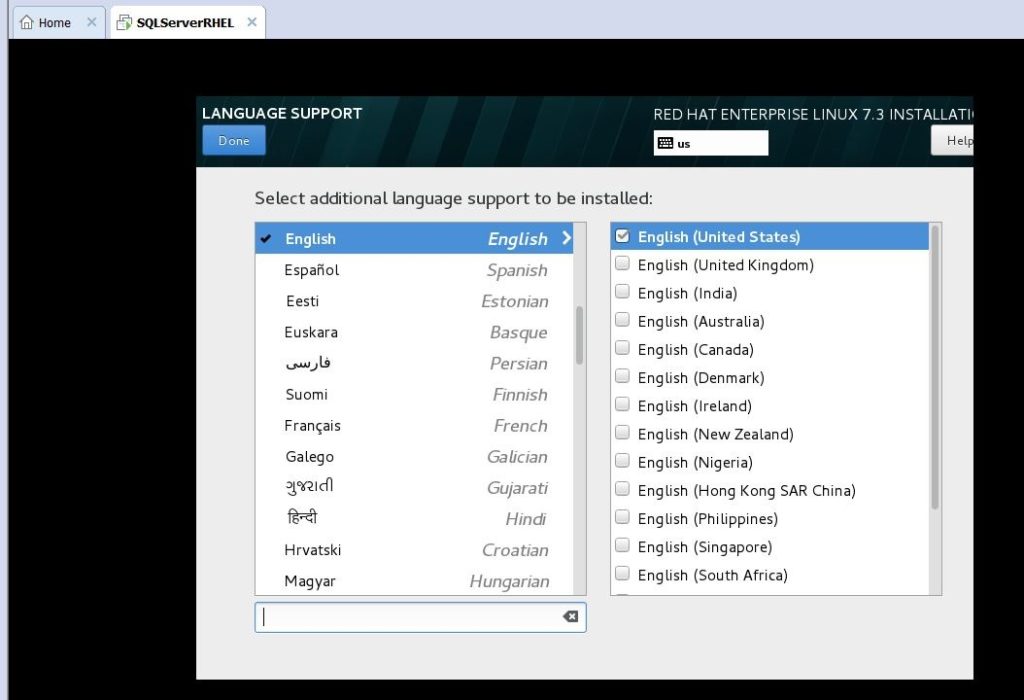The height and width of the screenshot is (700, 1024).
Task: Expand the English language chevron arrow
Action: (x=566, y=238)
